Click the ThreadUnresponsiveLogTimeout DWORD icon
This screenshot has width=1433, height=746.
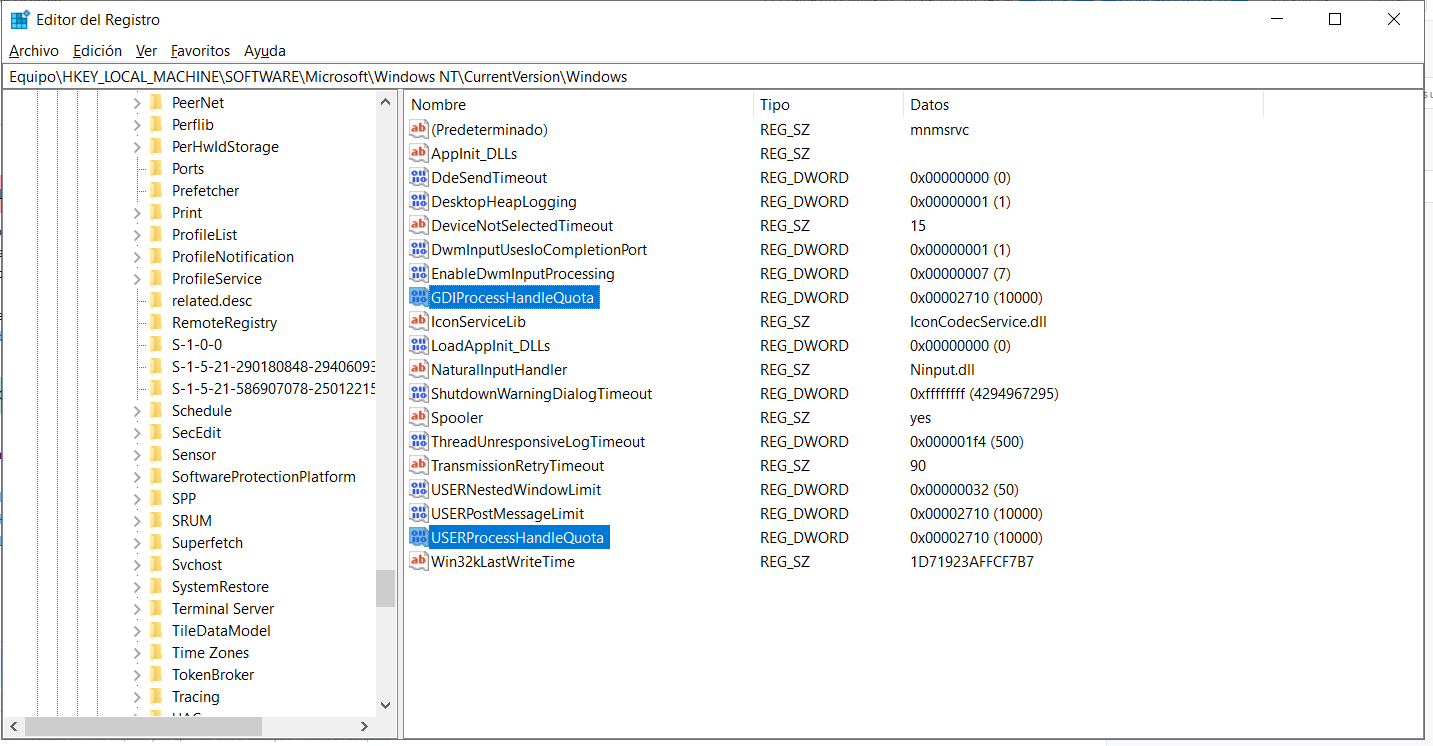point(419,441)
